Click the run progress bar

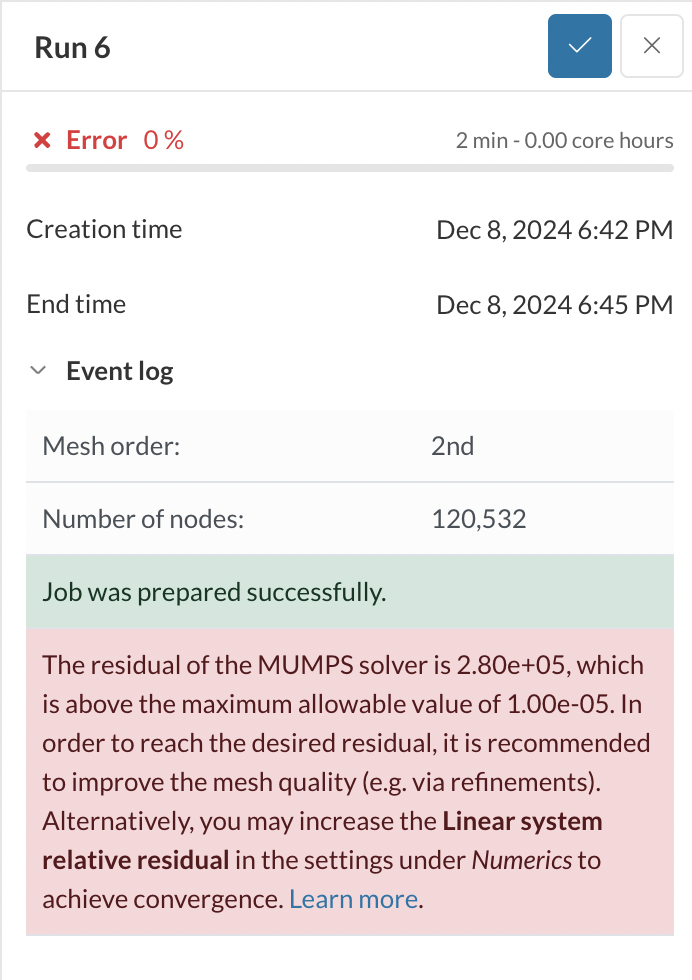point(349,167)
